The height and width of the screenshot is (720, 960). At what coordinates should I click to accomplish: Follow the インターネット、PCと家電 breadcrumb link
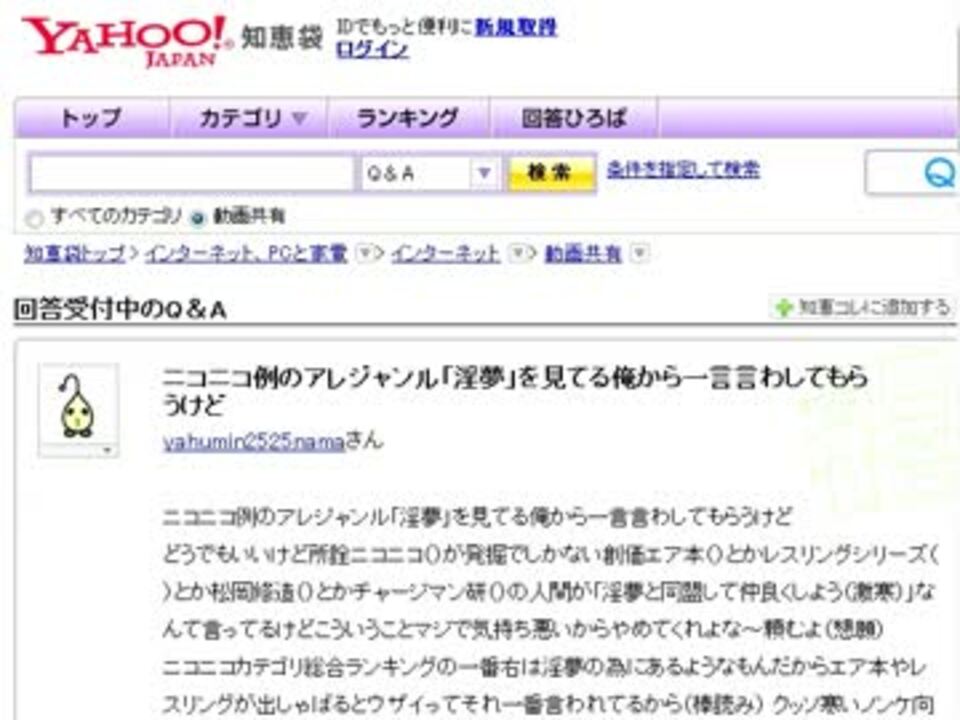[x=246, y=253]
